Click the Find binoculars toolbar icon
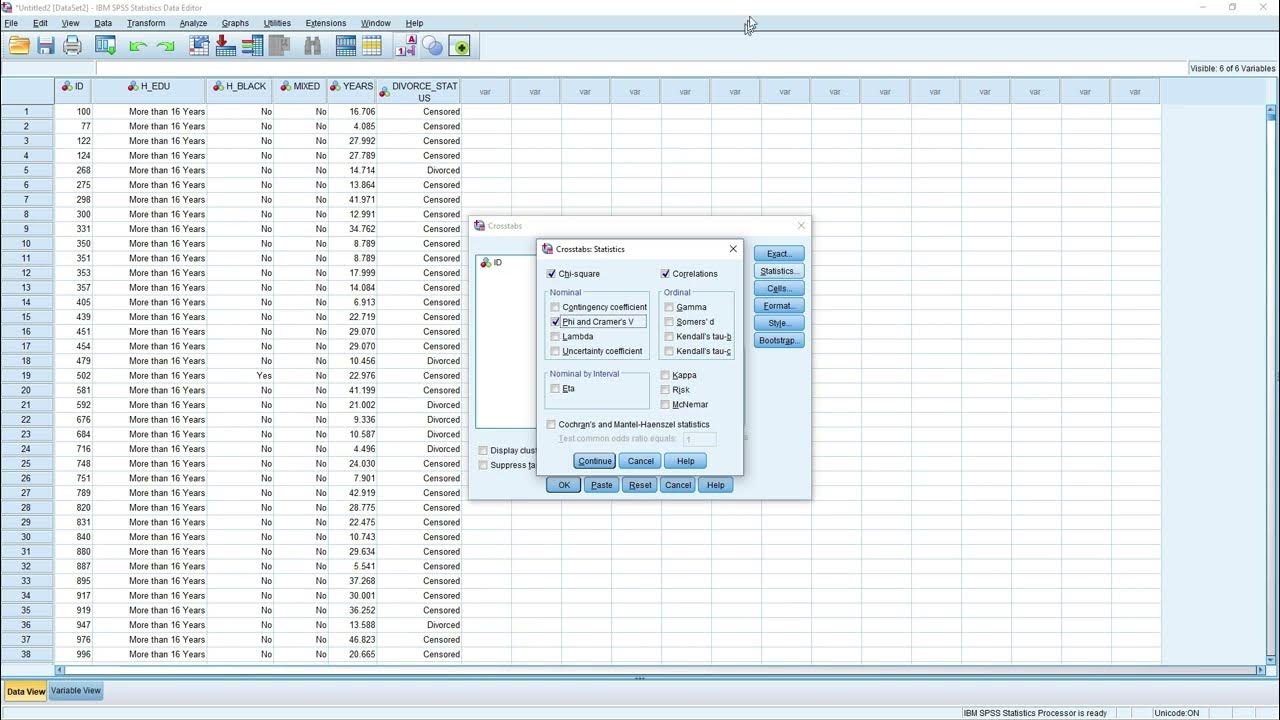 312,45
